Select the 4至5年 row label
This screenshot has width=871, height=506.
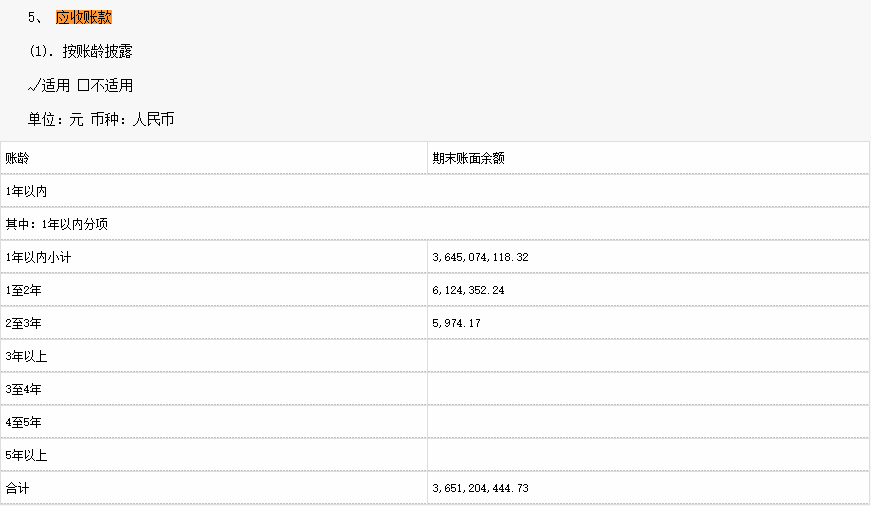(23, 422)
